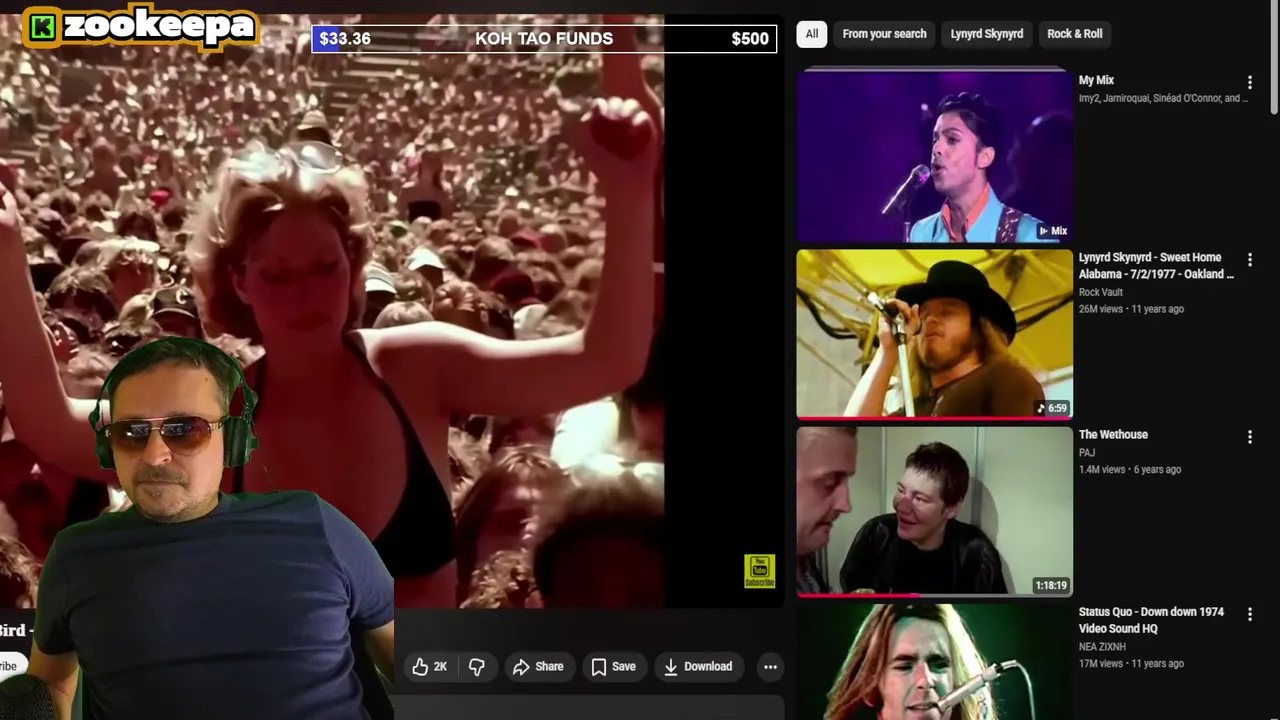The image size is (1280, 720).
Task: Click 26M views text under Rock Vault
Action: click(x=1131, y=309)
